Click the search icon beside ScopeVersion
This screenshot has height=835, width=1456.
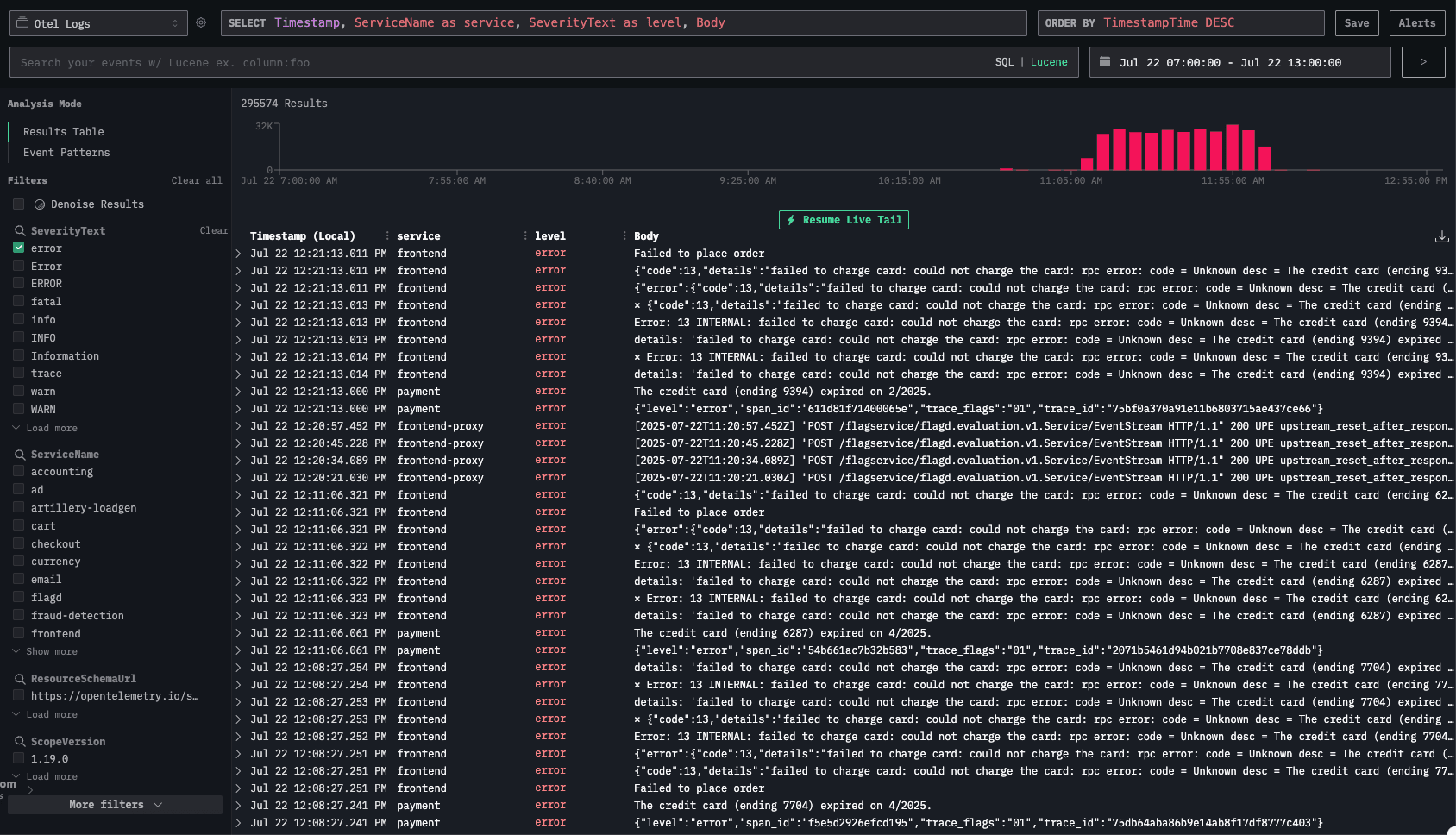click(x=20, y=742)
